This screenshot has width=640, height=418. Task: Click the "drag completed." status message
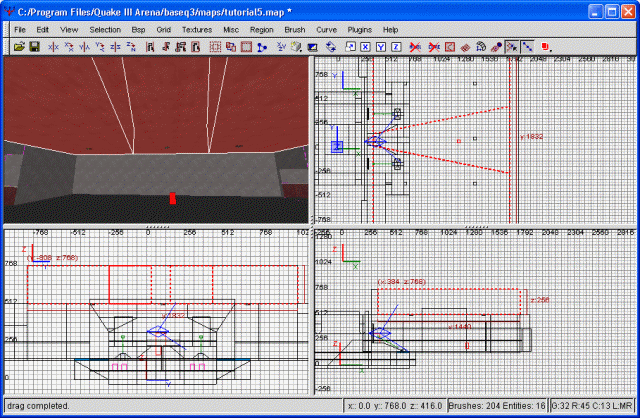tap(38, 406)
